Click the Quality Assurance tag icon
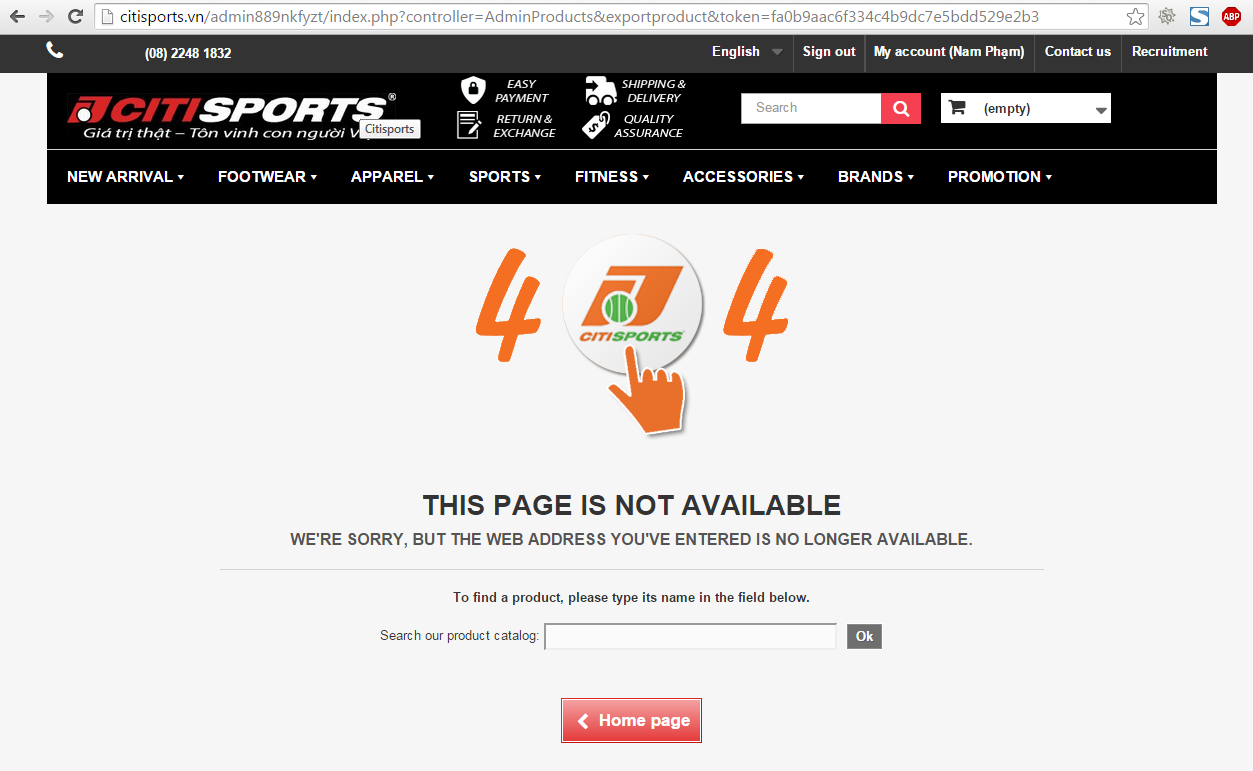1253x771 pixels. [x=597, y=126]
